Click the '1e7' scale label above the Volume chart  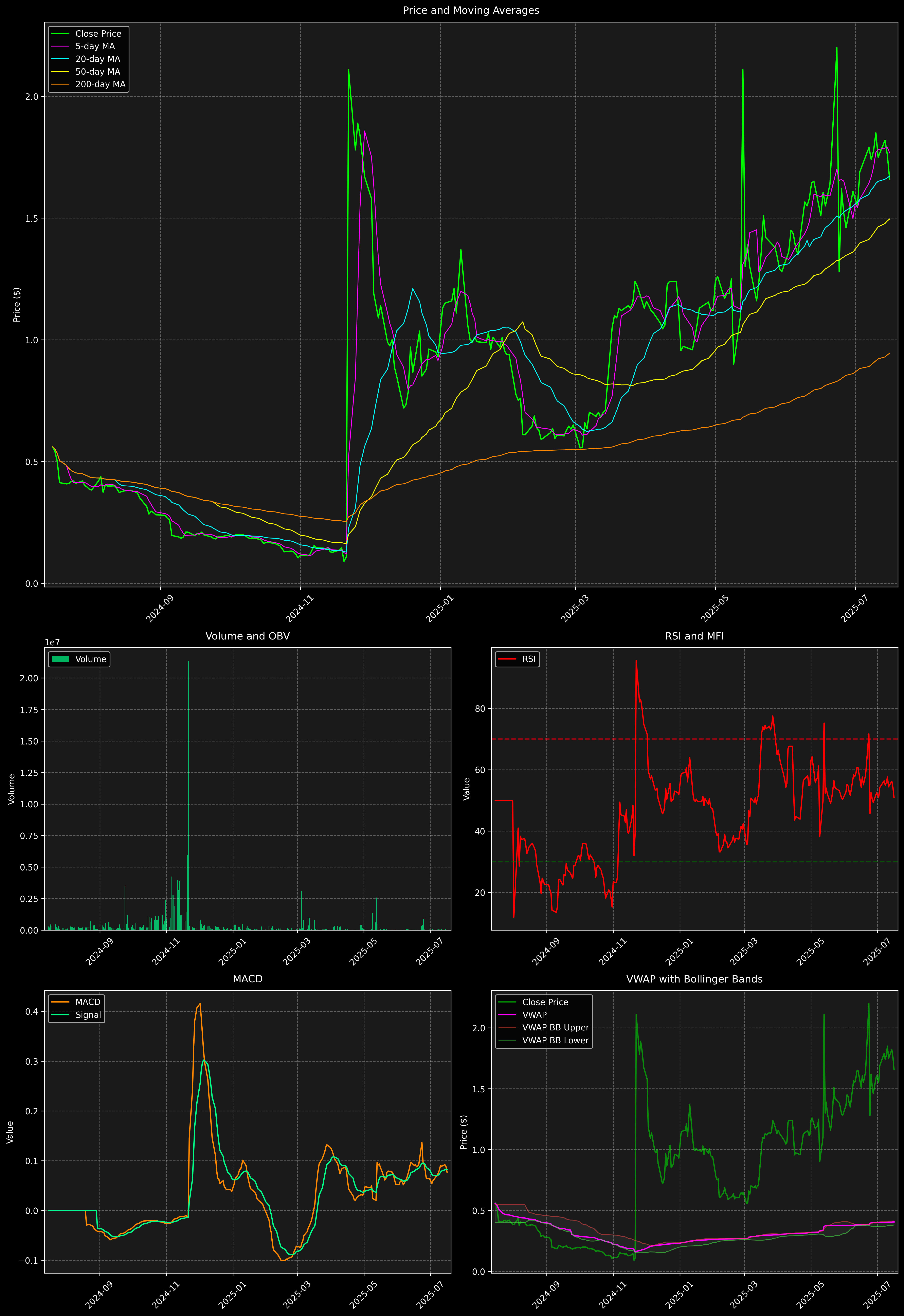52,643
